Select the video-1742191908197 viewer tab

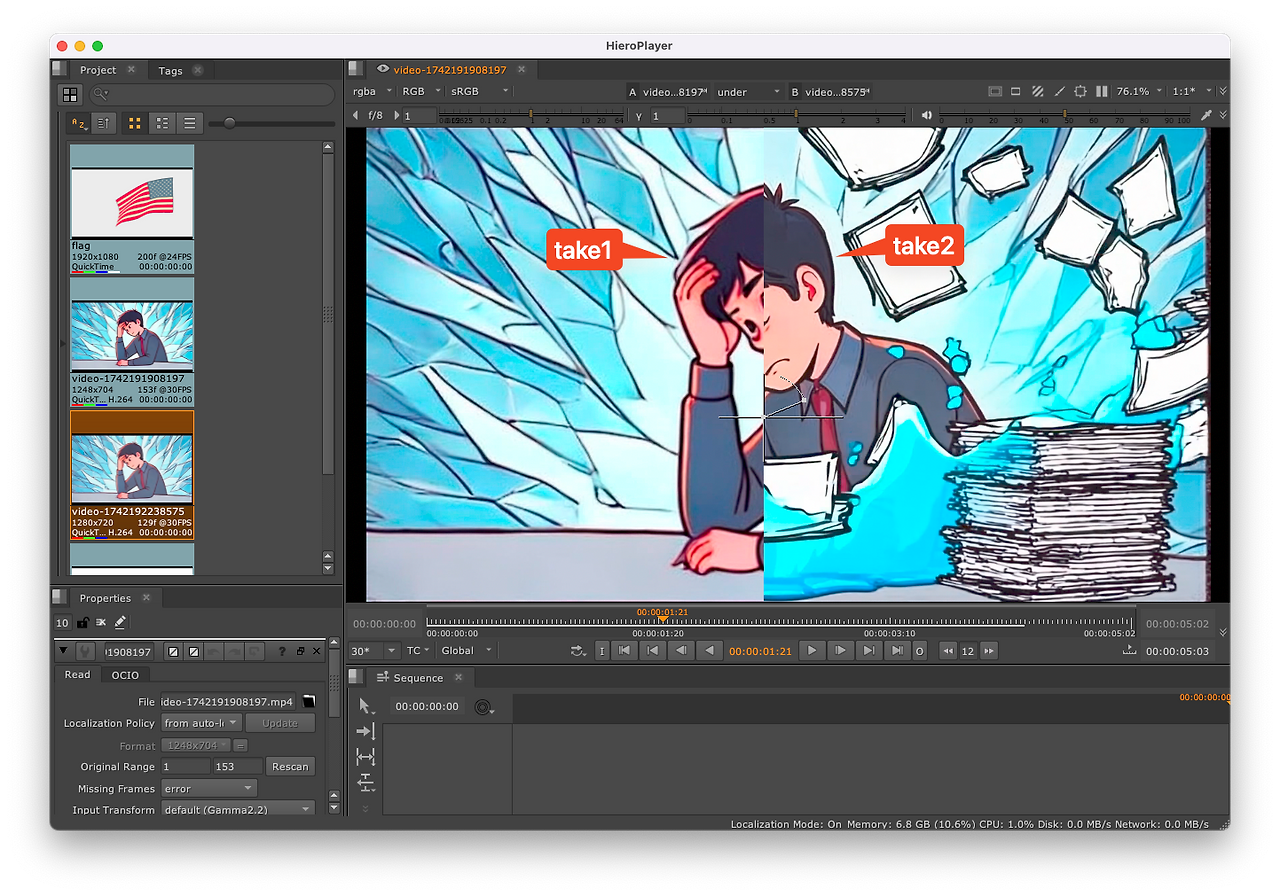(x=450, y=70)
